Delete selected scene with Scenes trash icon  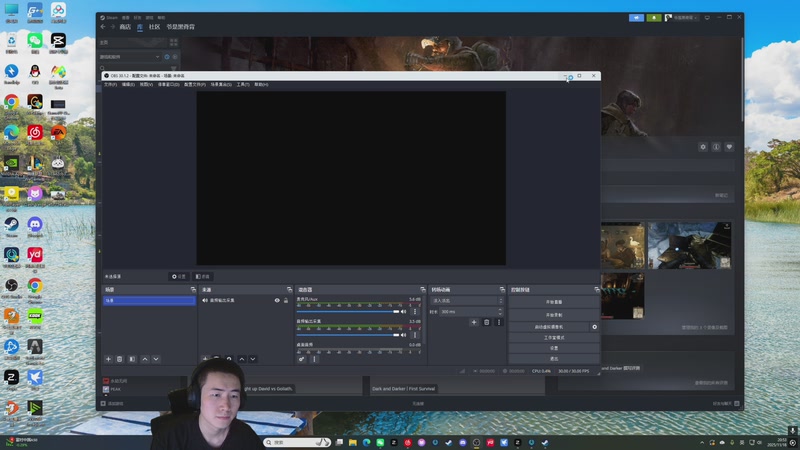click(x=119, y=359)
